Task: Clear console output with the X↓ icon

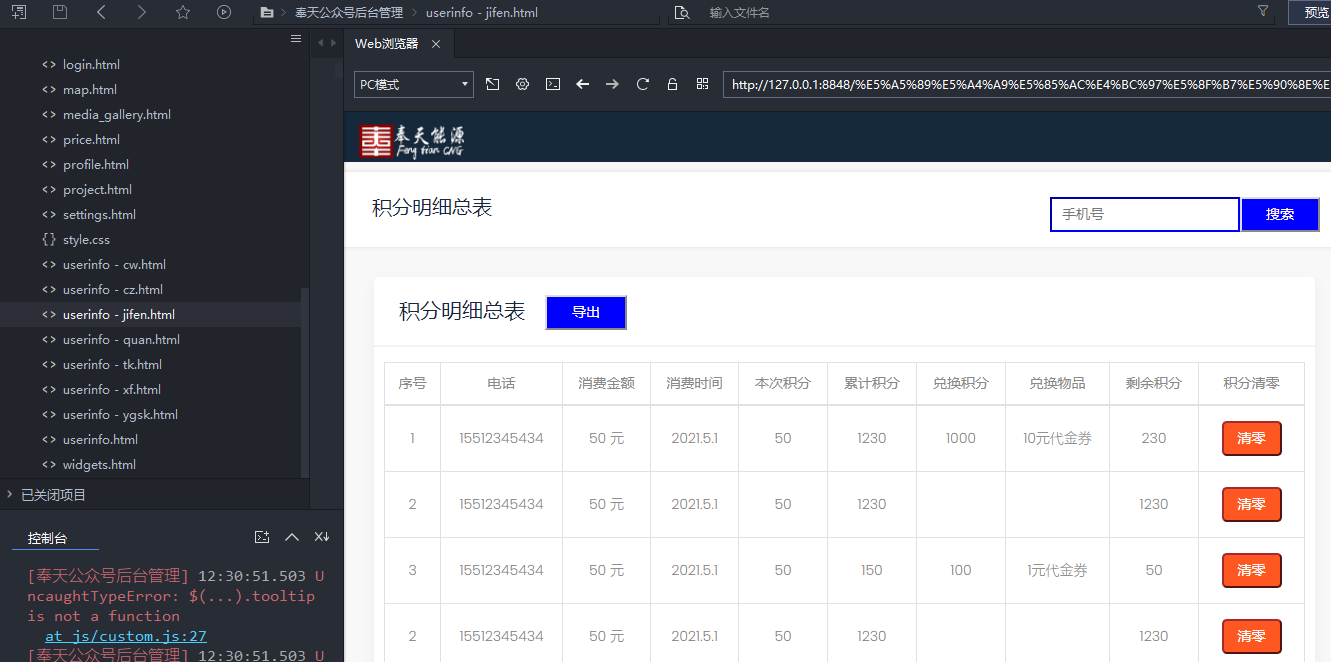Action: click(322, 537)
